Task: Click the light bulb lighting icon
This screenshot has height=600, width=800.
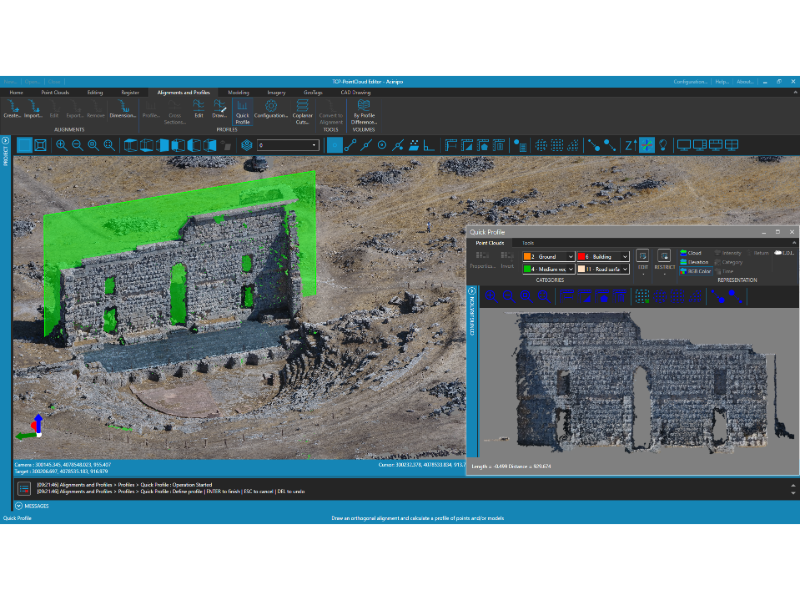Action: pyautogui.click(x=663, y=145)
